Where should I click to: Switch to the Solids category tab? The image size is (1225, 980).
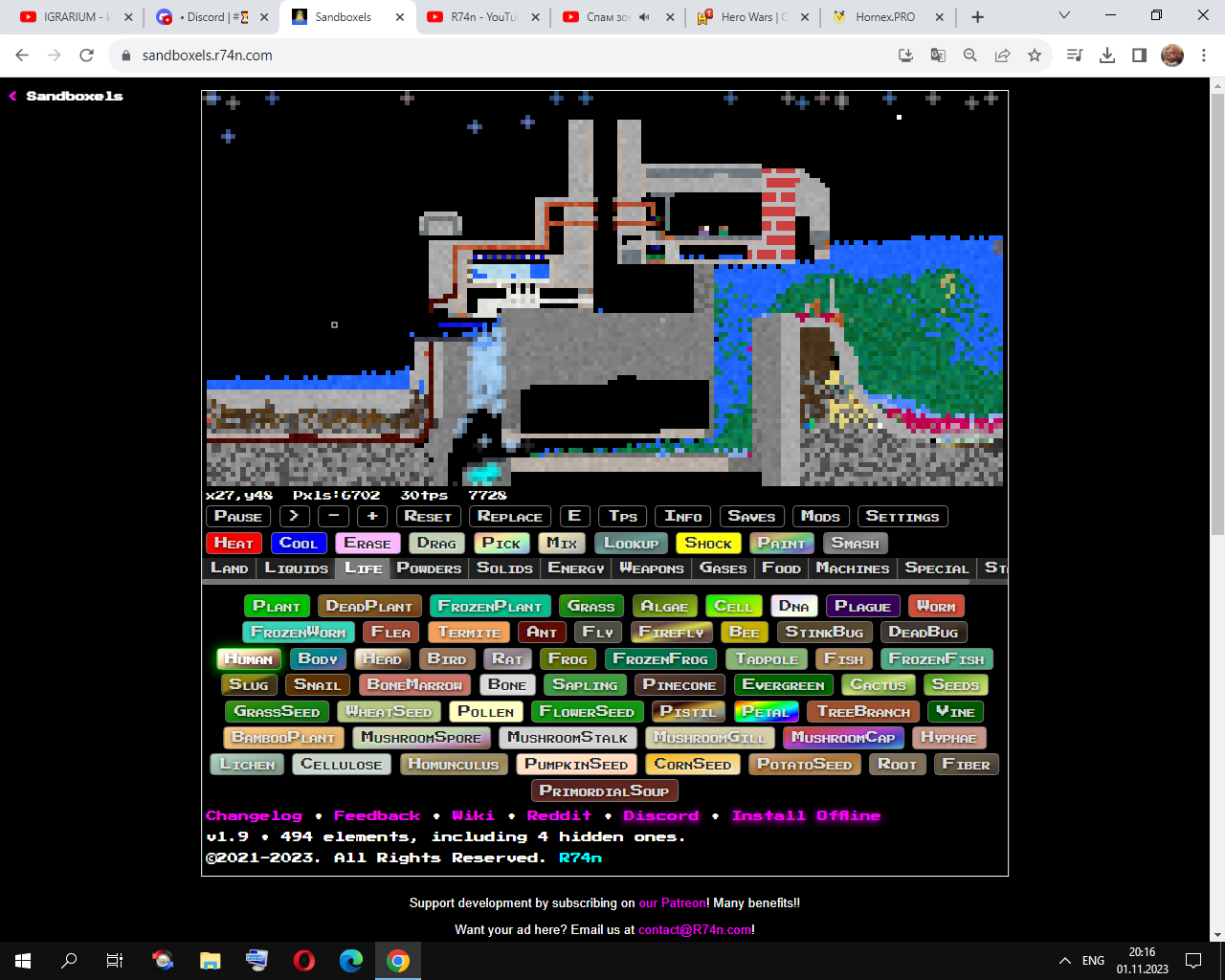(x=505, y=568)
